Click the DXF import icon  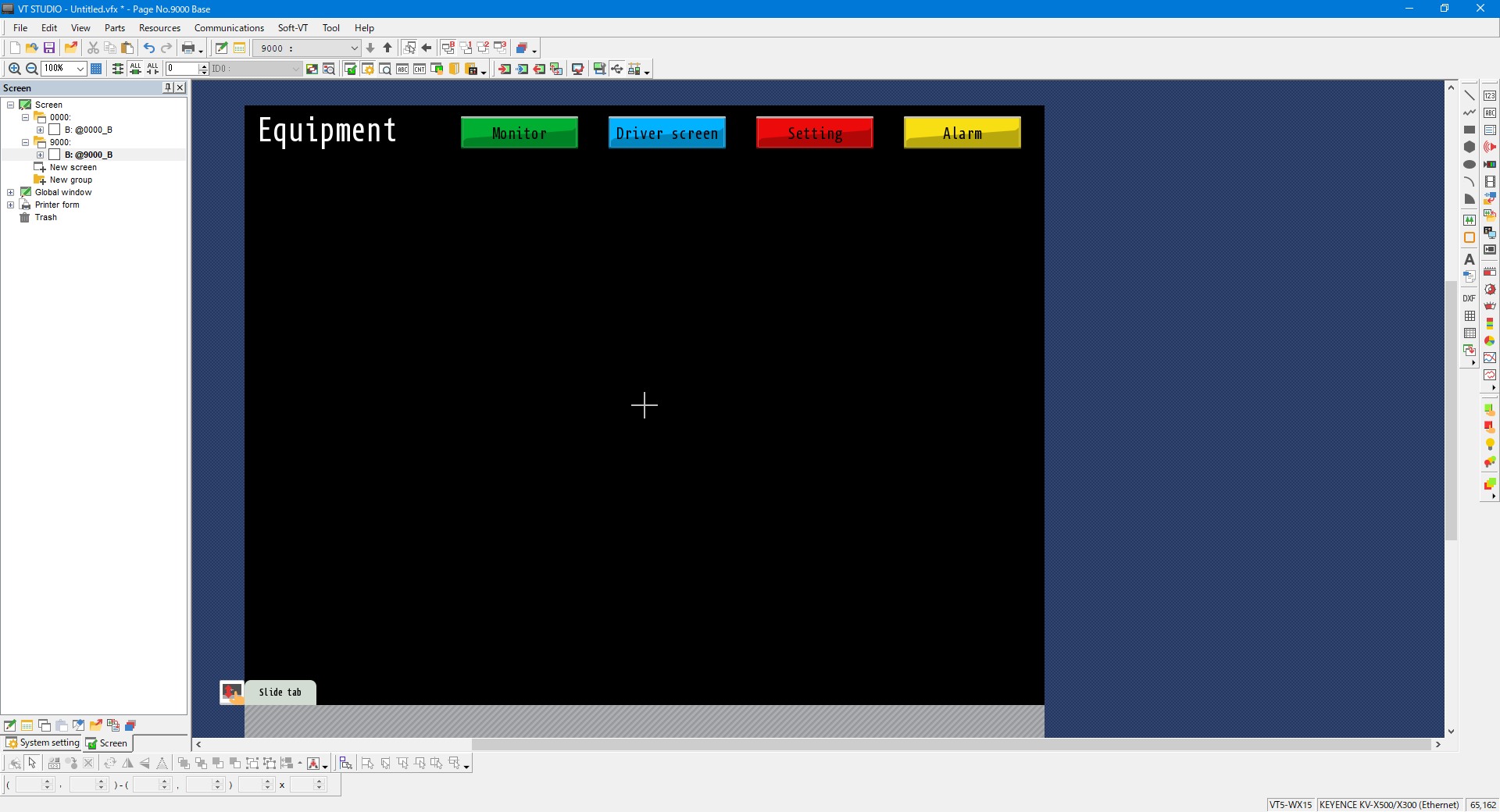[1469, 298]
